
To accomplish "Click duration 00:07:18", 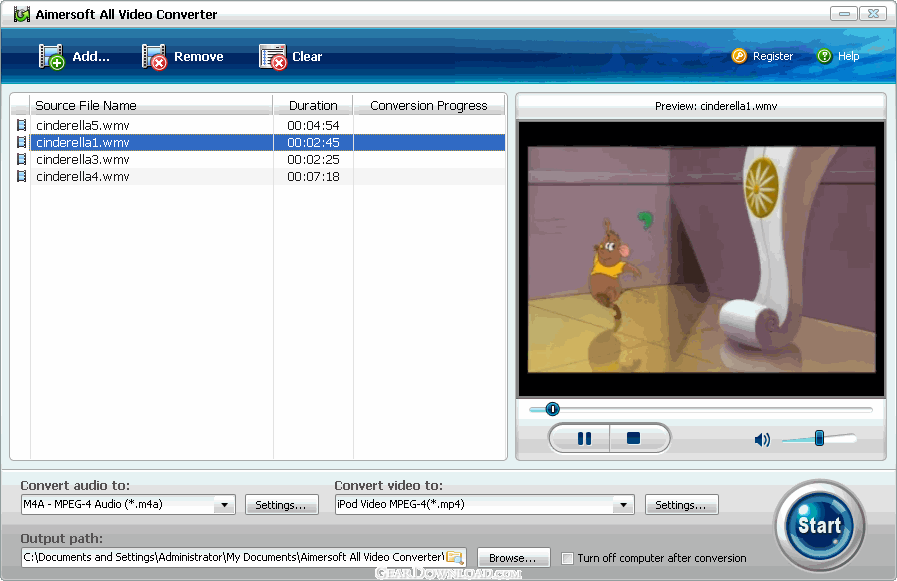I will [313, 177].
